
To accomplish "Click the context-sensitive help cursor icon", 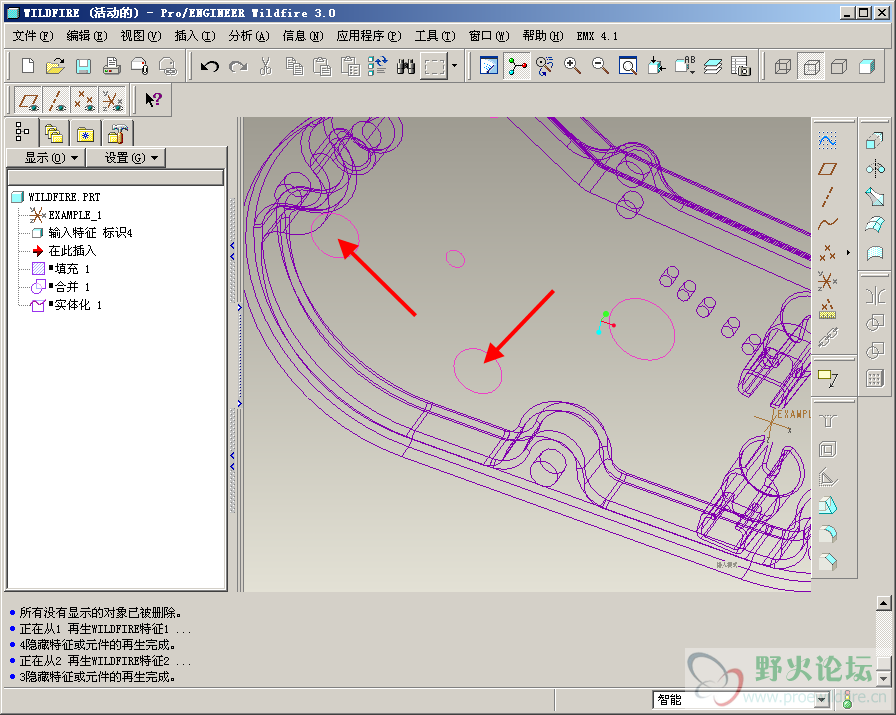I will [x=153, y=100].
